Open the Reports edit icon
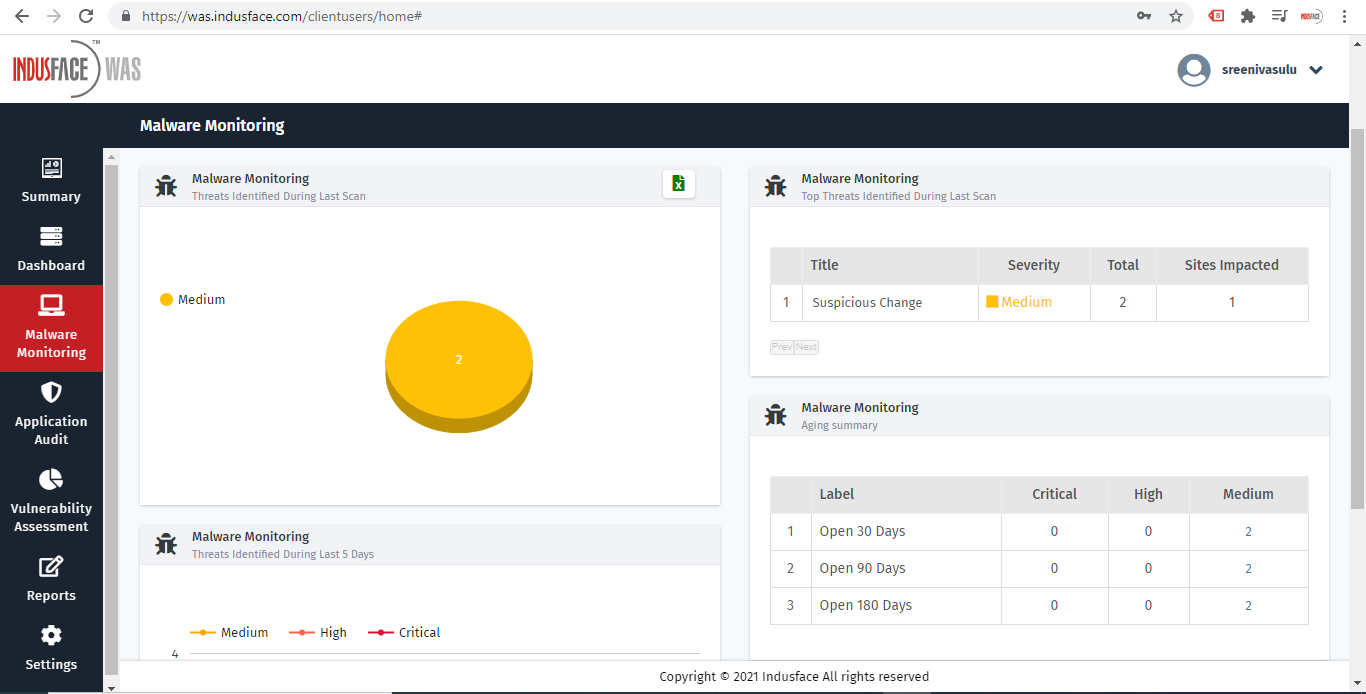The height and width of the screenshot is (694, 1366). pyautogui.click(x=51, y=567)
